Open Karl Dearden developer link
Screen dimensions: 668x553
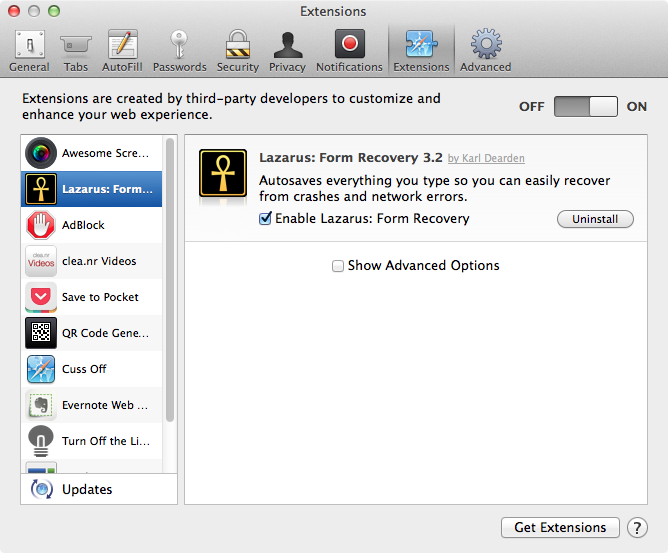pos(486,159)
